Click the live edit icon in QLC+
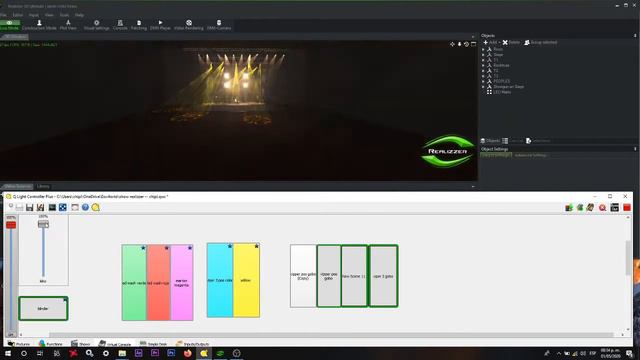640x360 pixels. tap(580, 208)
